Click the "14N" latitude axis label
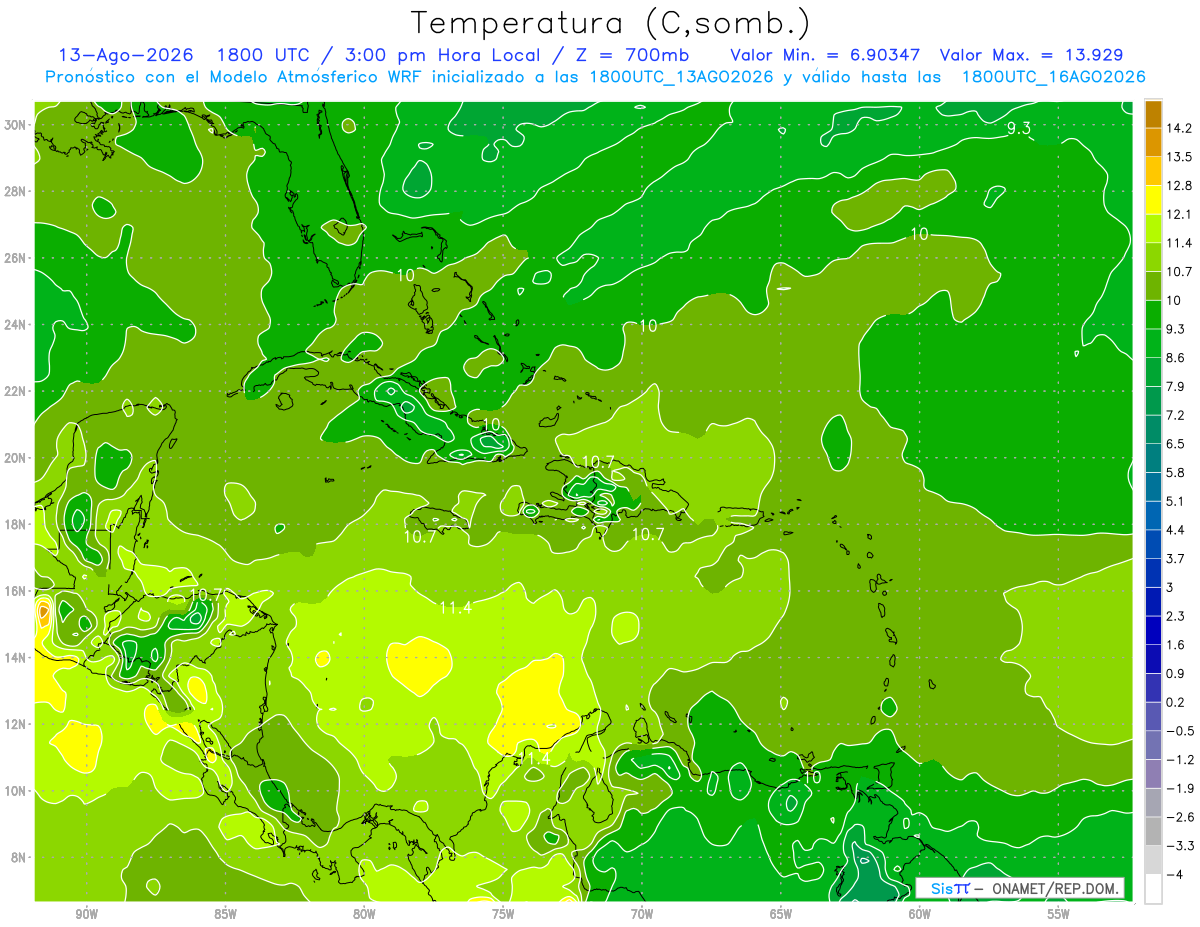The height and width of the screenshot is (927, 1200). (17, 657)
